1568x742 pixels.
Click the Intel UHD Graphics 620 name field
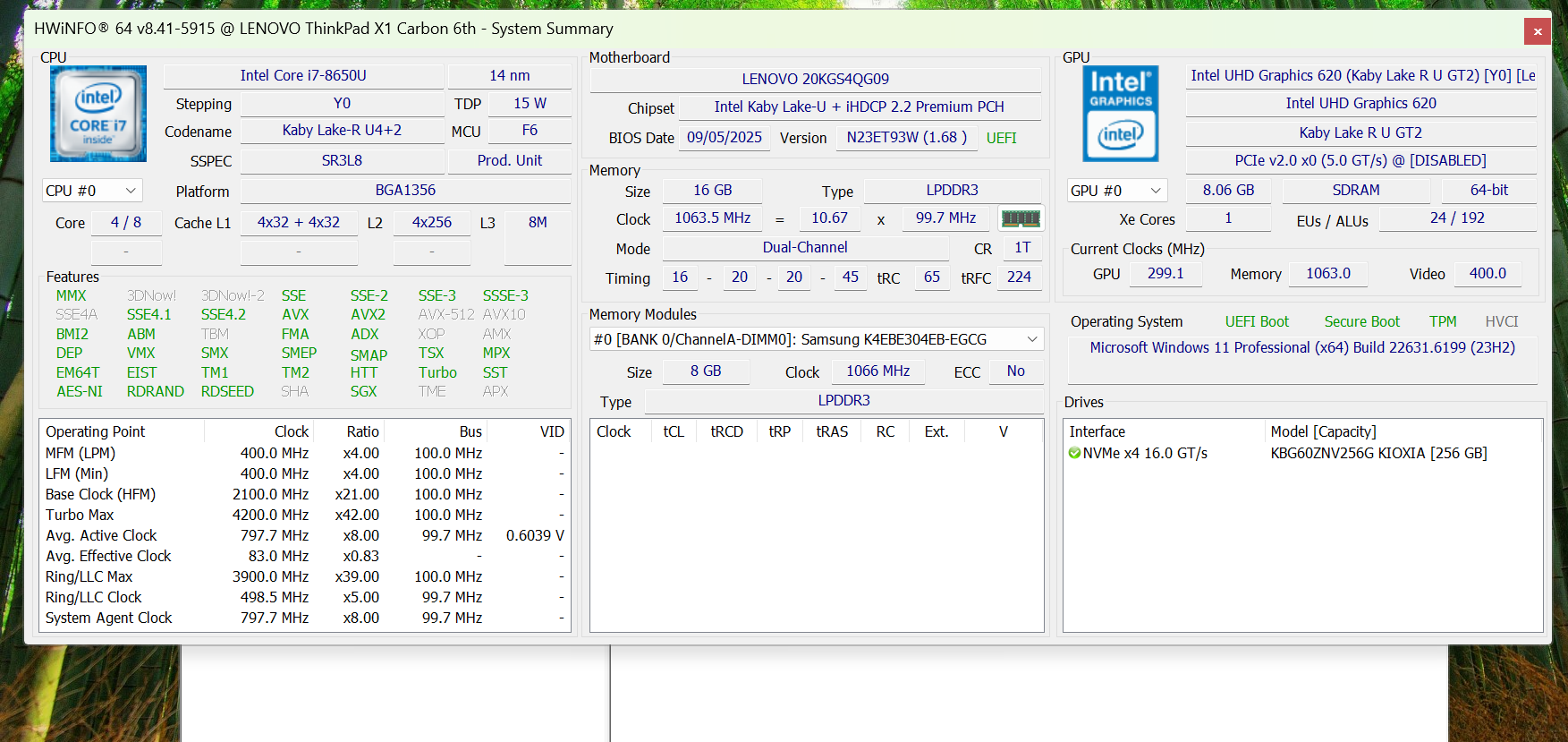coord(1361,104)
